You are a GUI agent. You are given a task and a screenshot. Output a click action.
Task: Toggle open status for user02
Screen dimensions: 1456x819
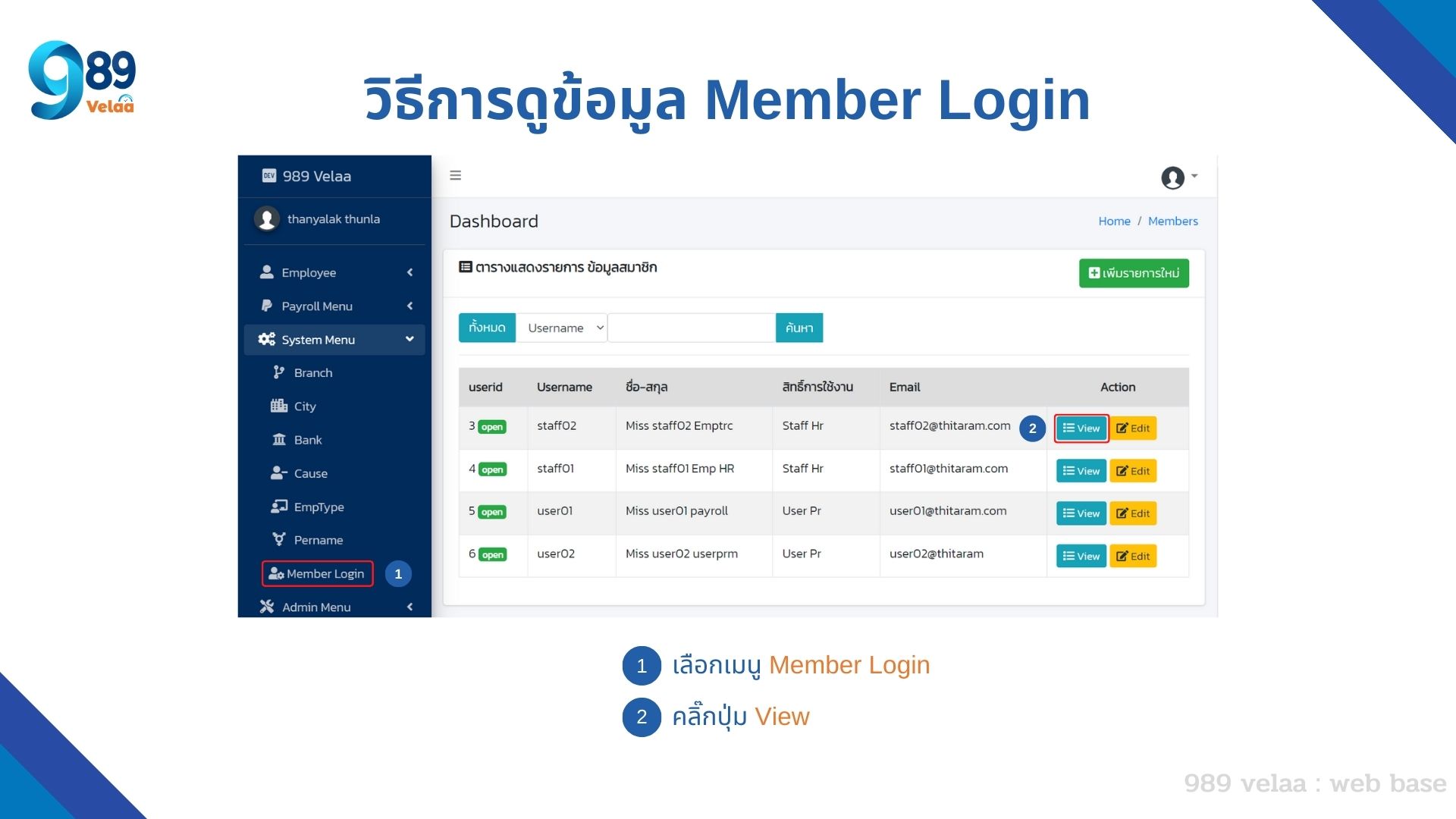click(492, 554)
